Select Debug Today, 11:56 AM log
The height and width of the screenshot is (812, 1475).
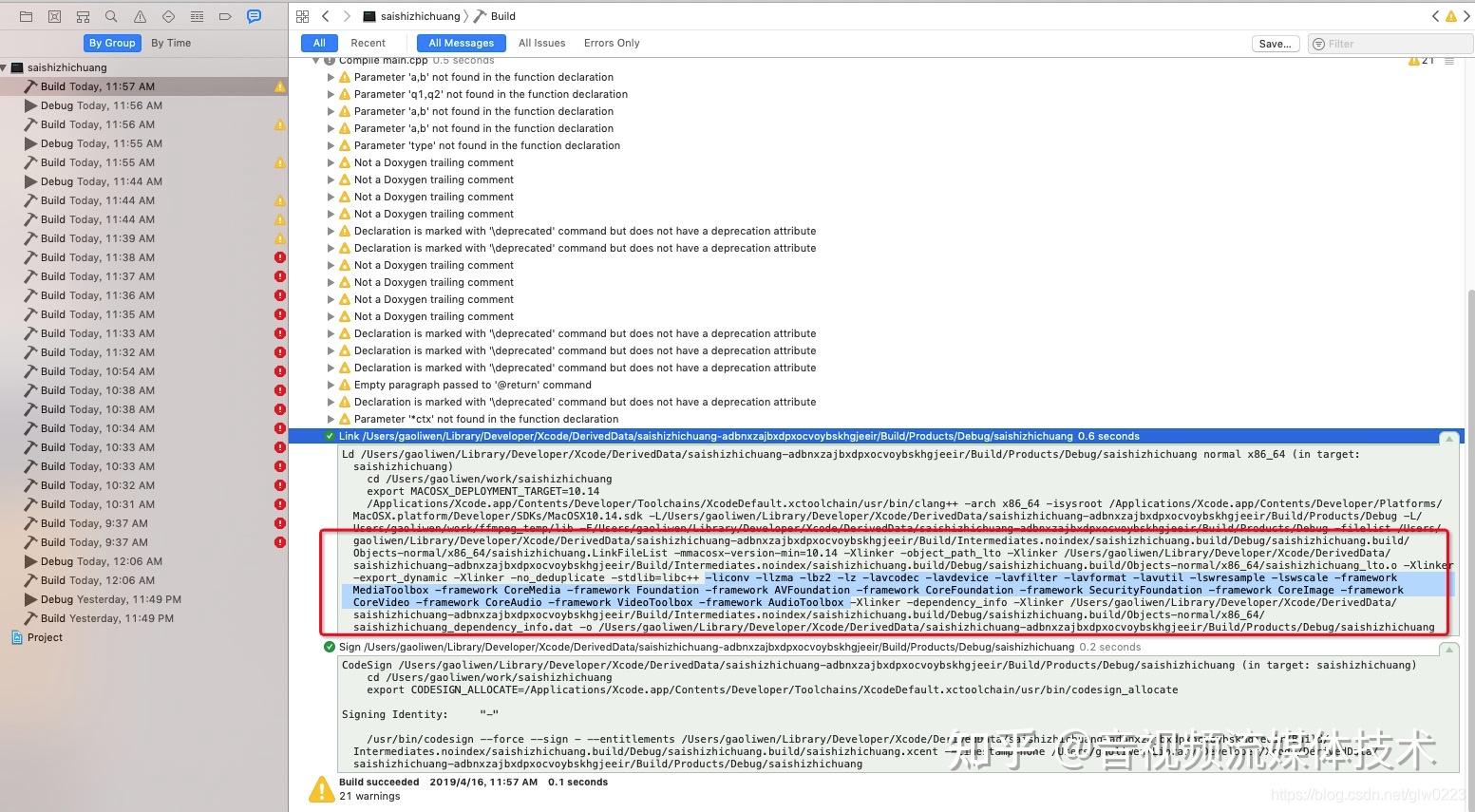tap(144, 105)
